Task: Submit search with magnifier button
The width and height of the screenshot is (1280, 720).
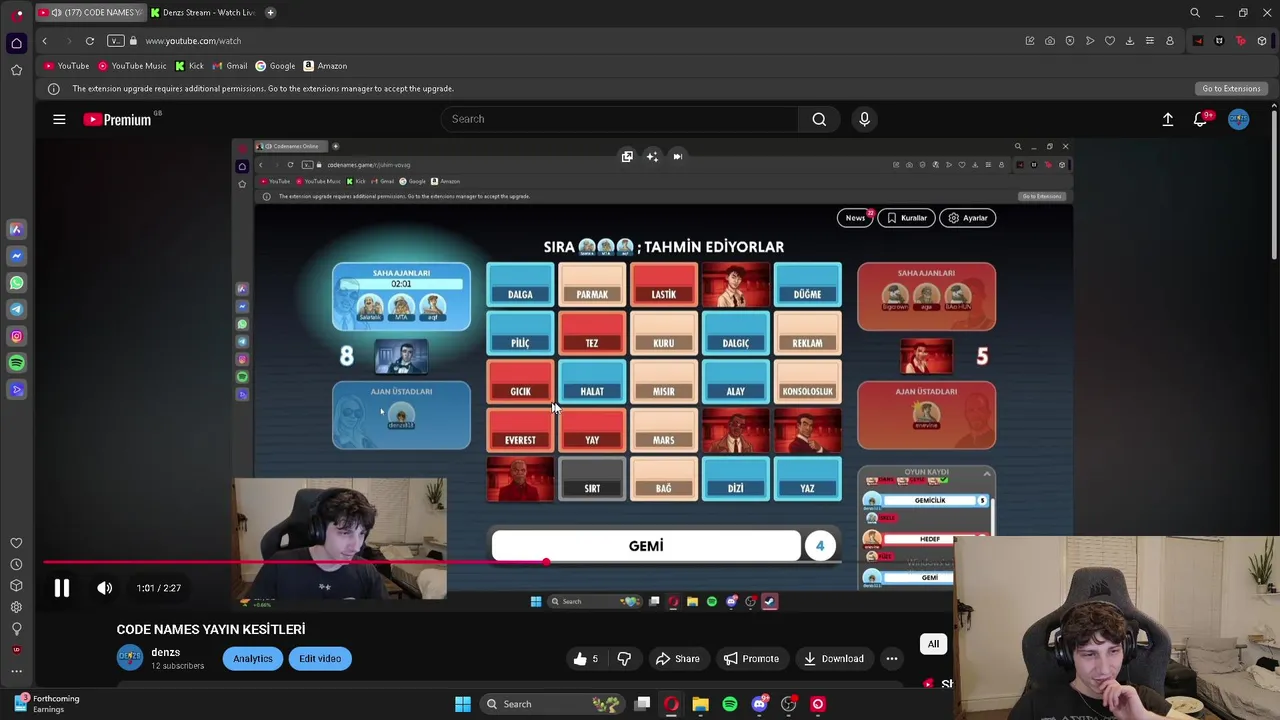Action: (x=819, y=119)
